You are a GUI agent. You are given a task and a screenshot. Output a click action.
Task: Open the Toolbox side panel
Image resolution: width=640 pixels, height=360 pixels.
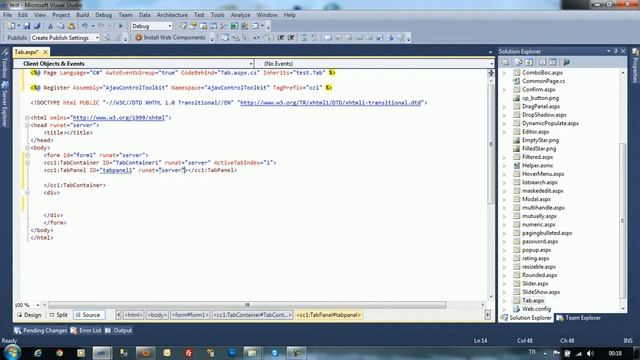pyautogui.click(x=5, y=63)
